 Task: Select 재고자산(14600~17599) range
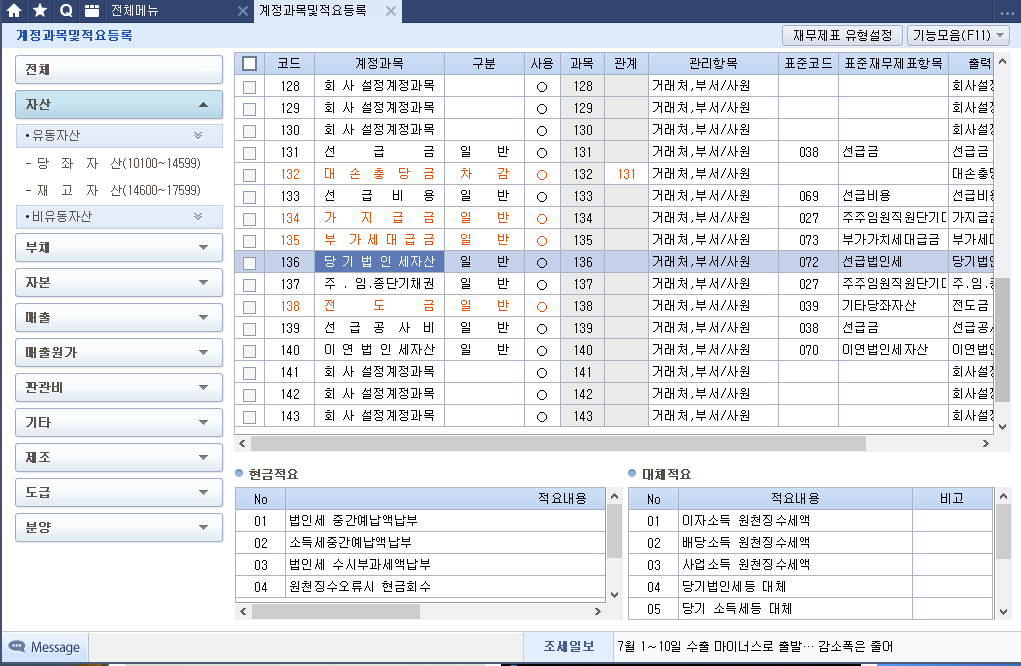[113, 191]
